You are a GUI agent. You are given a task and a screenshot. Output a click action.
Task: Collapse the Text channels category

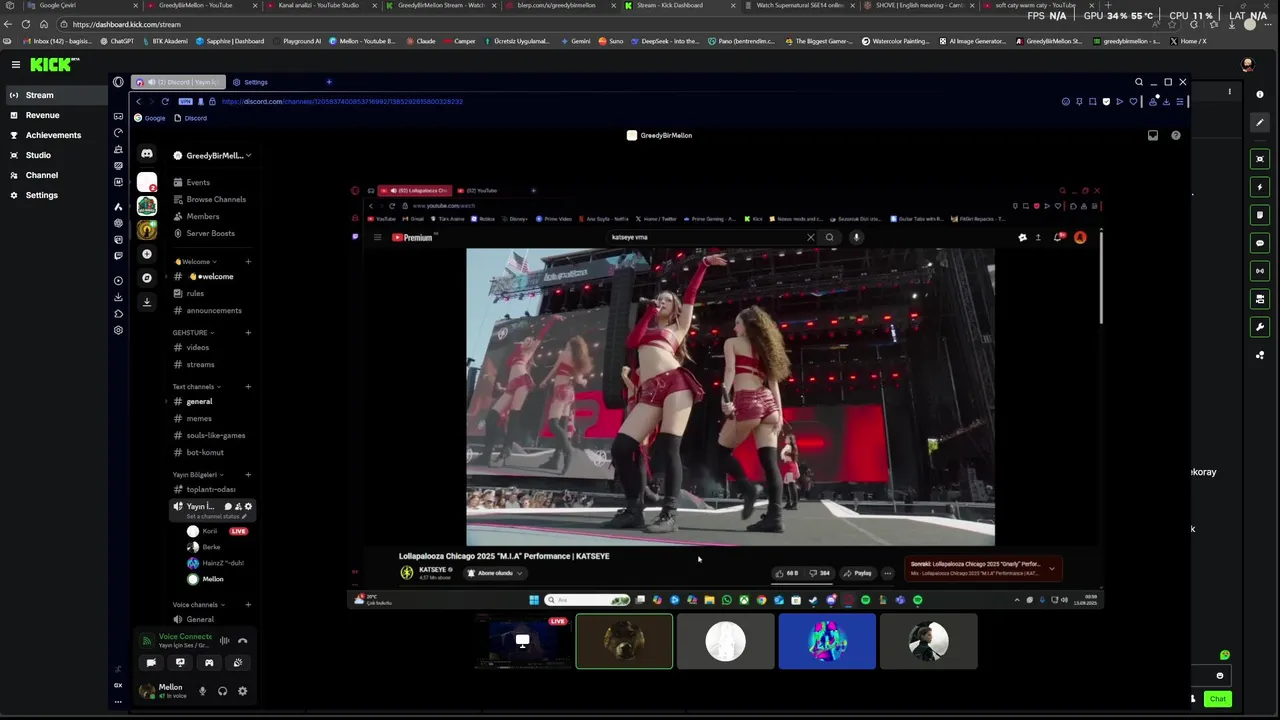point(197,386)
